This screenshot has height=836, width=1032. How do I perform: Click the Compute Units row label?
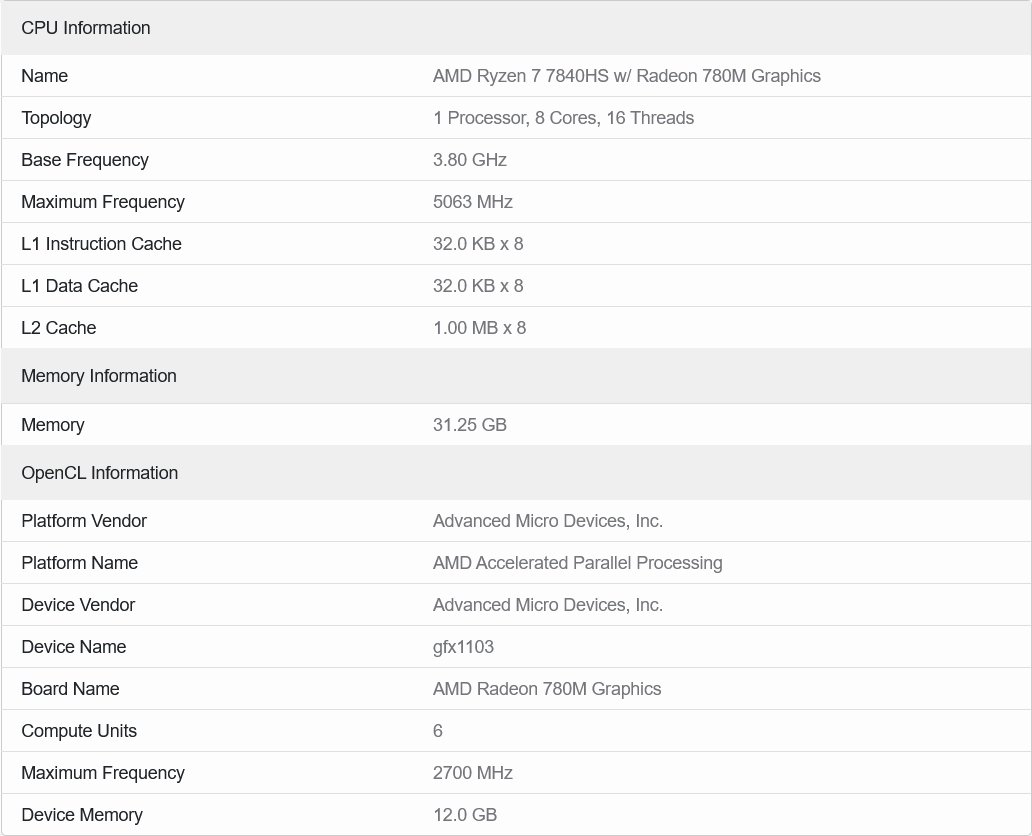tap(79, 731)
